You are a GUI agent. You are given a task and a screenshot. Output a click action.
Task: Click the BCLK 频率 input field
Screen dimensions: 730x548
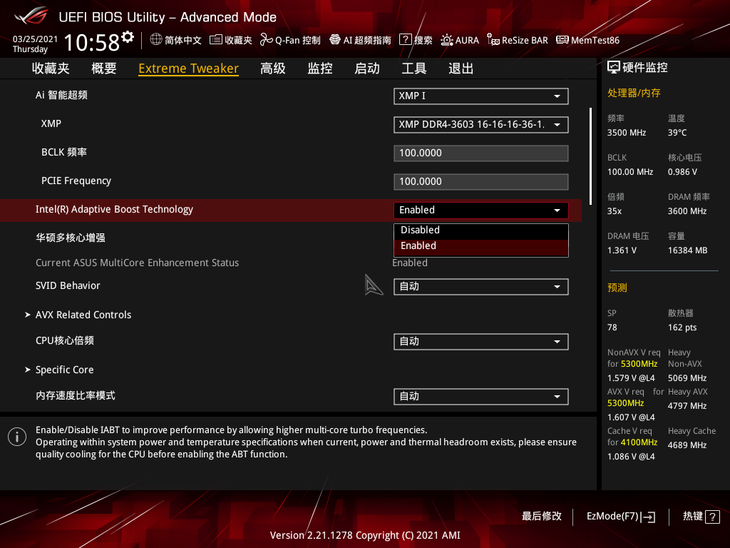480,153
